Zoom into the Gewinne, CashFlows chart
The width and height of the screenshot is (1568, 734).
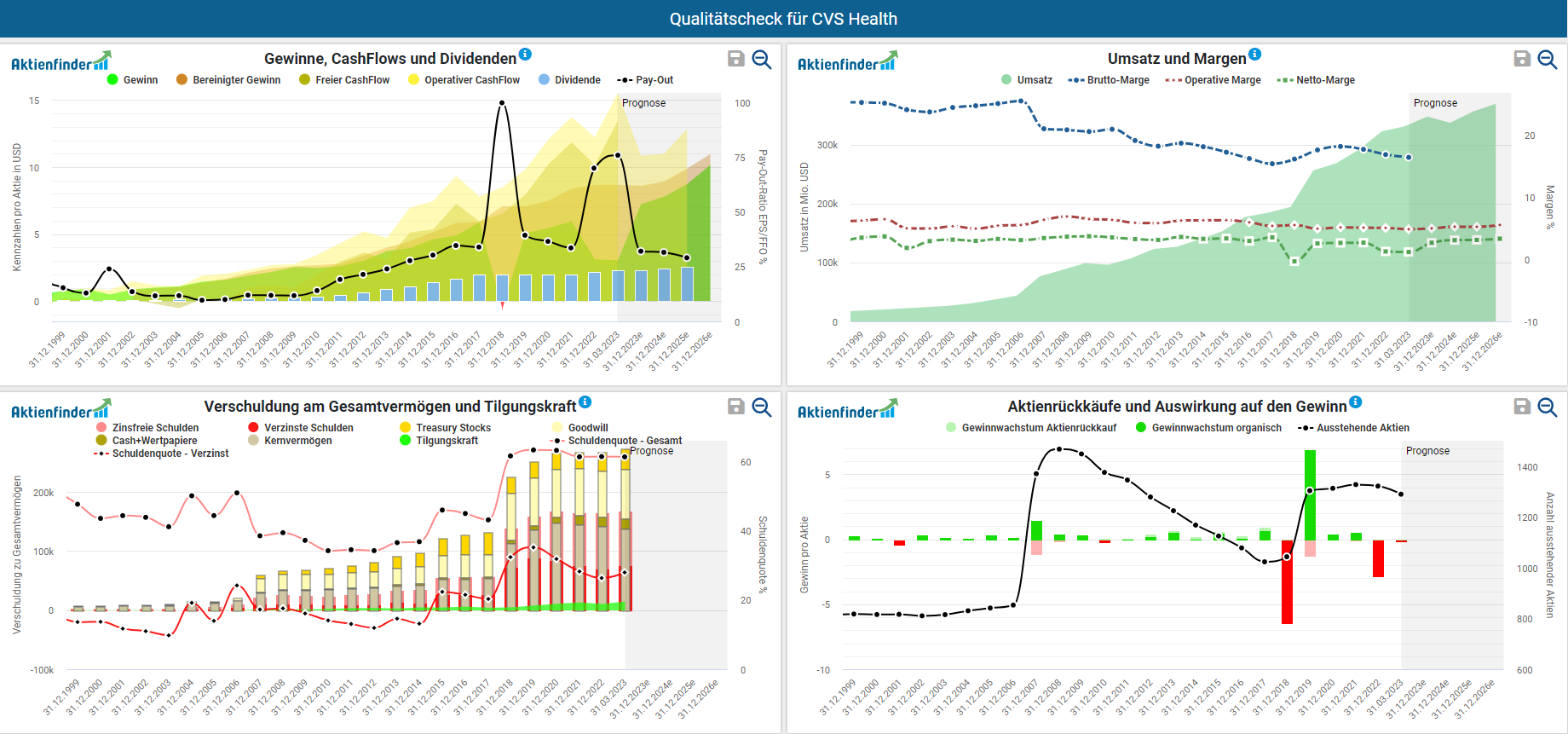click(x=762, y=59)
